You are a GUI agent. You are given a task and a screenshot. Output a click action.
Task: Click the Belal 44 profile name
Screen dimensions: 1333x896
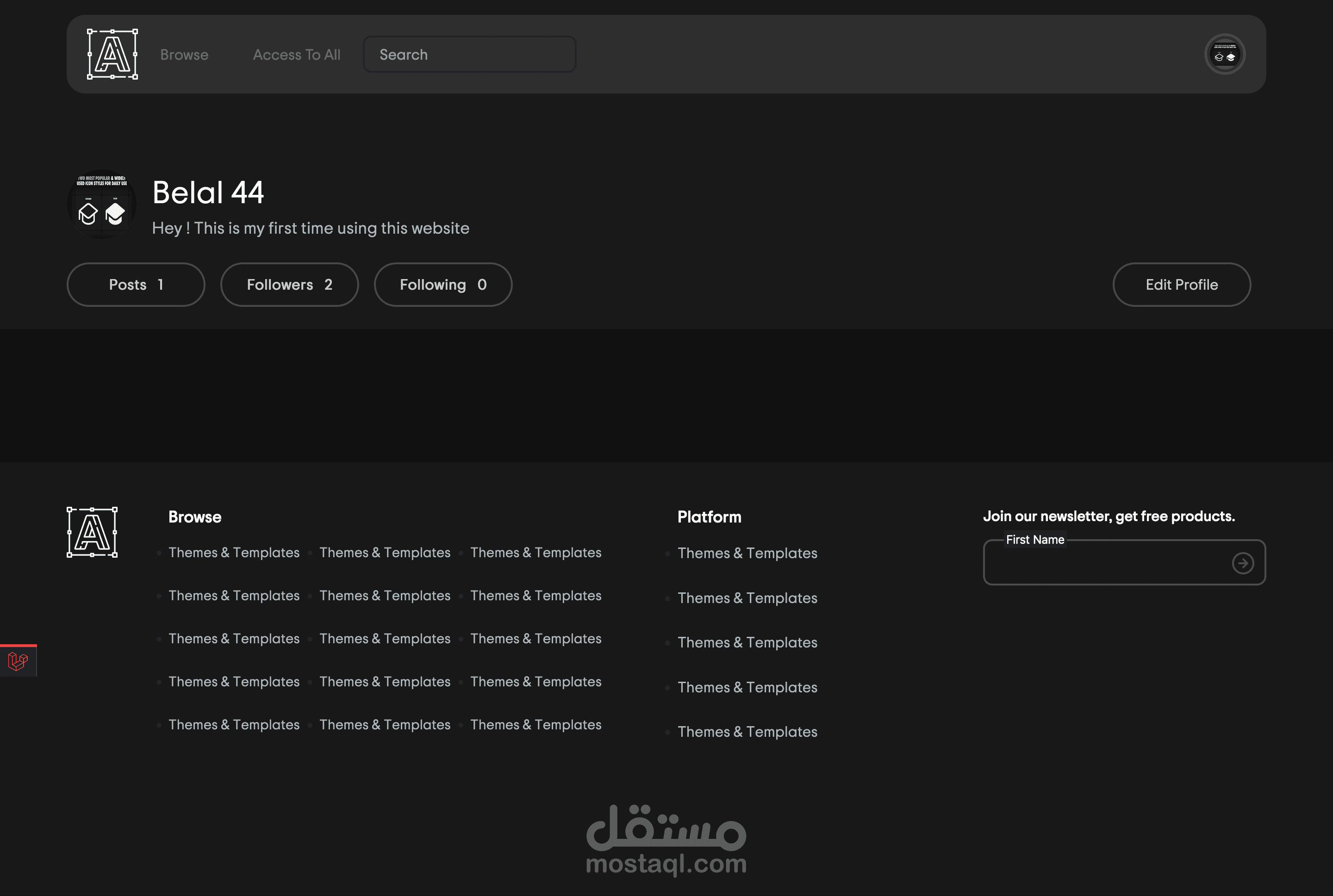click(x=208, y=192)
